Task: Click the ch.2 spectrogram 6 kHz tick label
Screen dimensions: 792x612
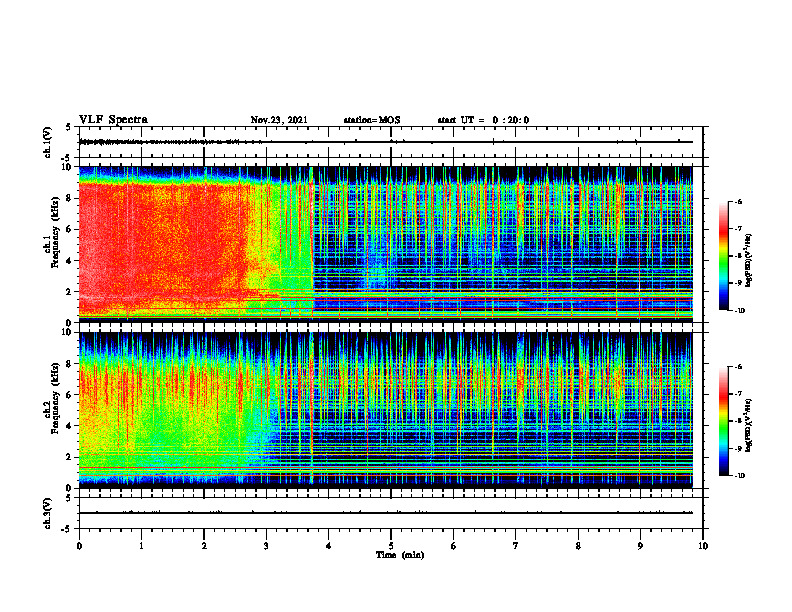Action: tap(70, 395)
